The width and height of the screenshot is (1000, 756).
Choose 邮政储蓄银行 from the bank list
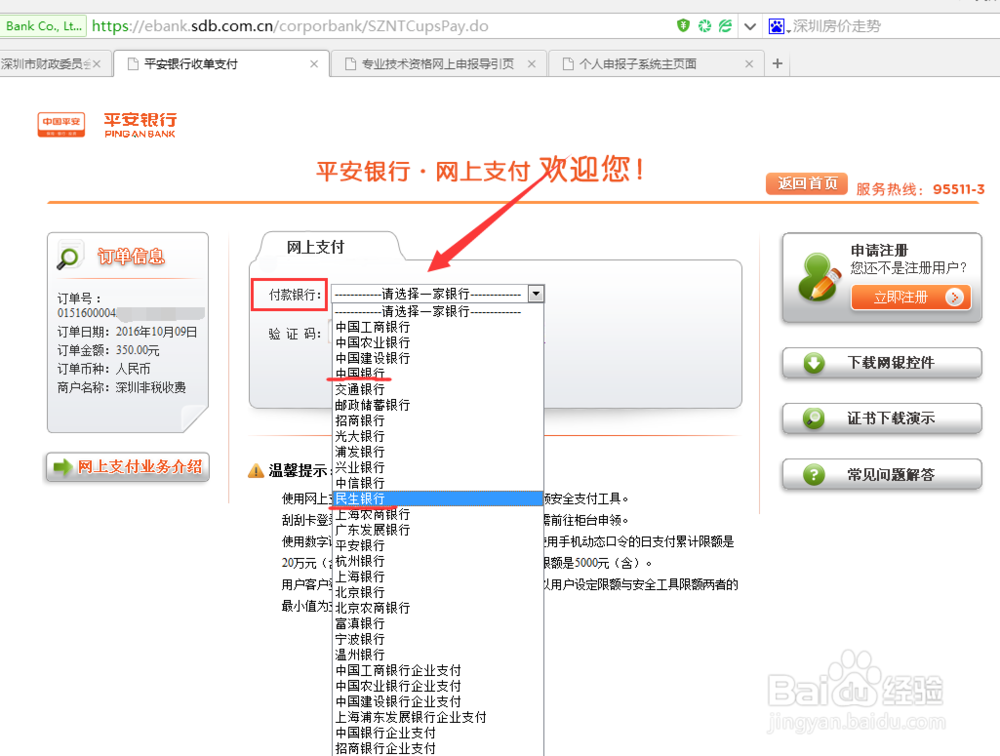(438, 405)
